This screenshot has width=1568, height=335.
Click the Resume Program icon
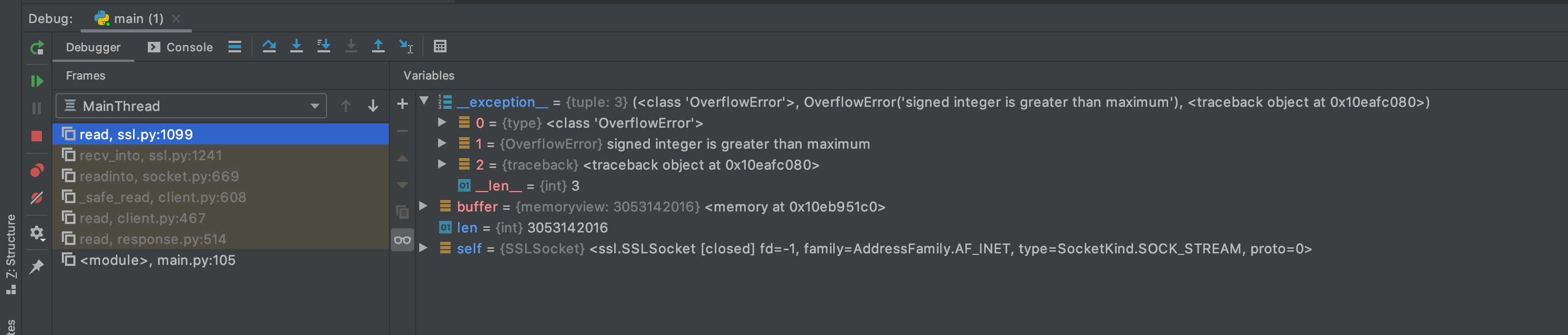tap(37, 80)
